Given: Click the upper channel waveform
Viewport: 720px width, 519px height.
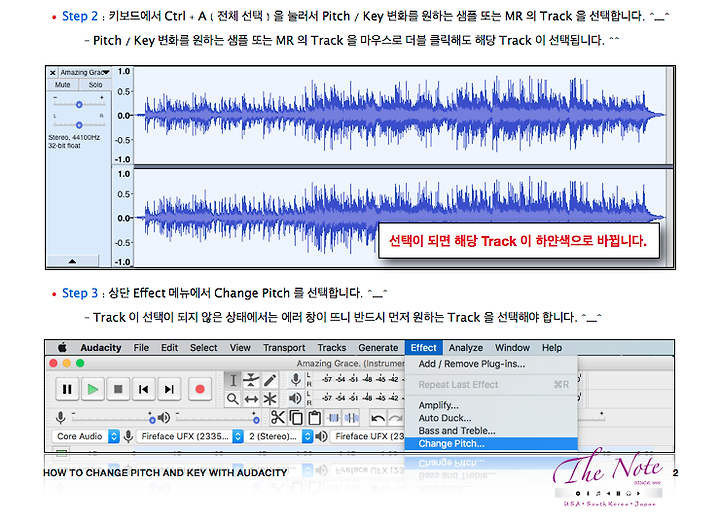Looking at the screenshot, I should click(x=402, y=115).
